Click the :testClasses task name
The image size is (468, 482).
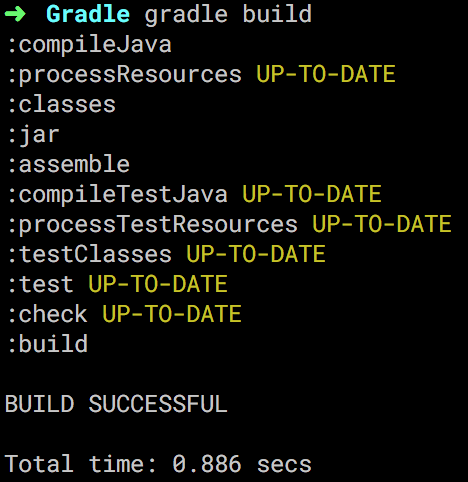pyautogui.click(x=90, y=254)
